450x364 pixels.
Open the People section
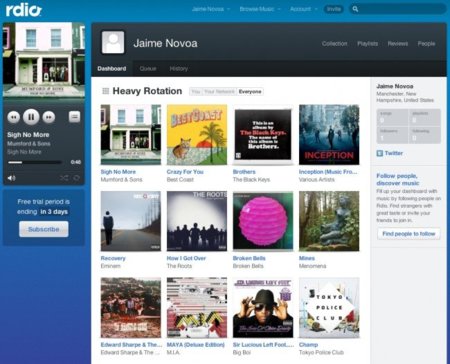coord(426,44)
